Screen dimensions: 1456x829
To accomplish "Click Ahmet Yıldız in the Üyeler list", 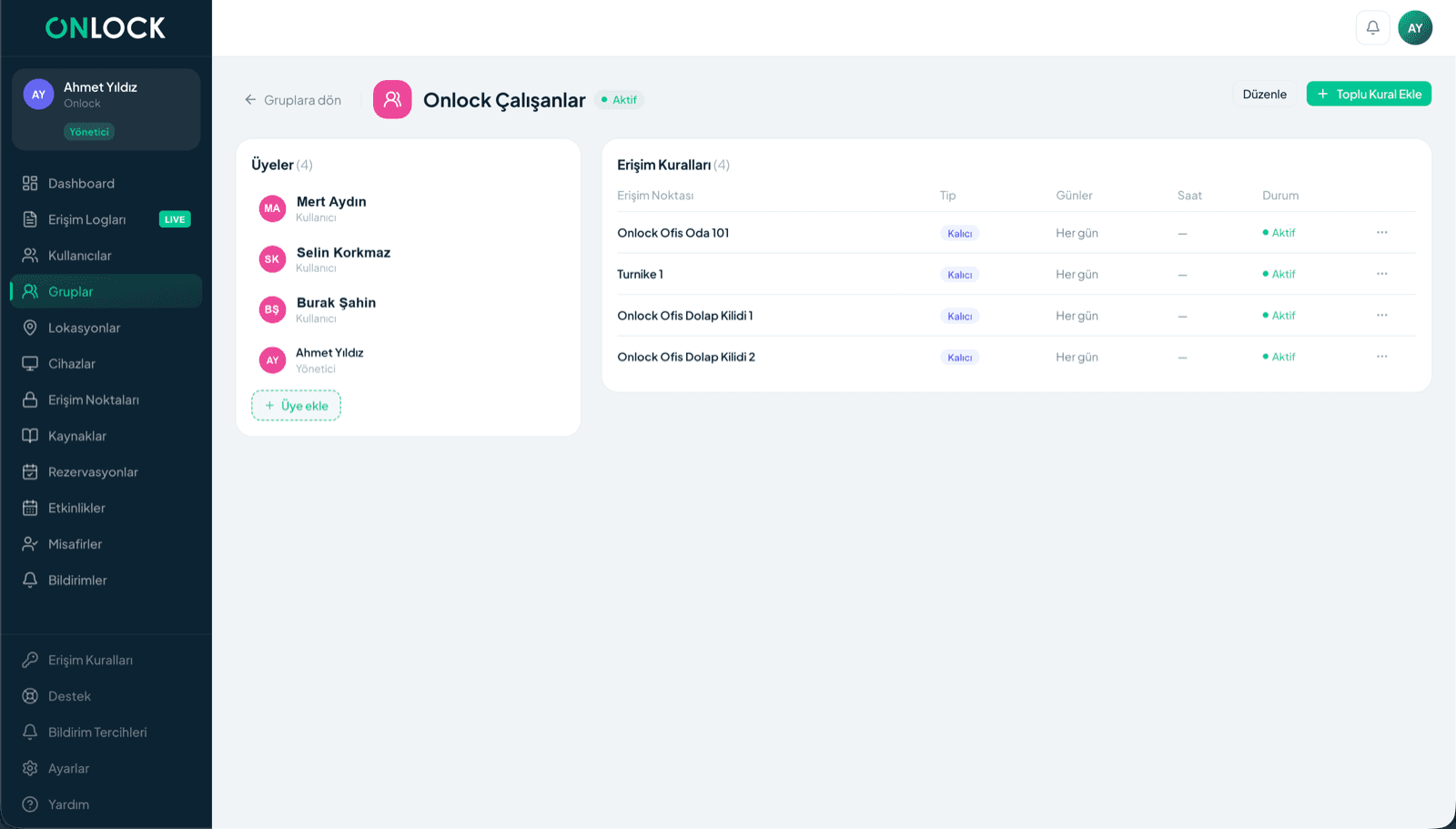I will (x=329, y=353).
